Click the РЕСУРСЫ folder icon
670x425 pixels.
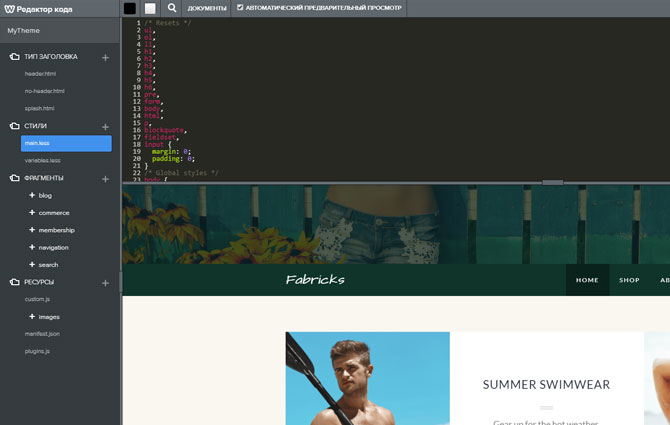tap(15, 282)
